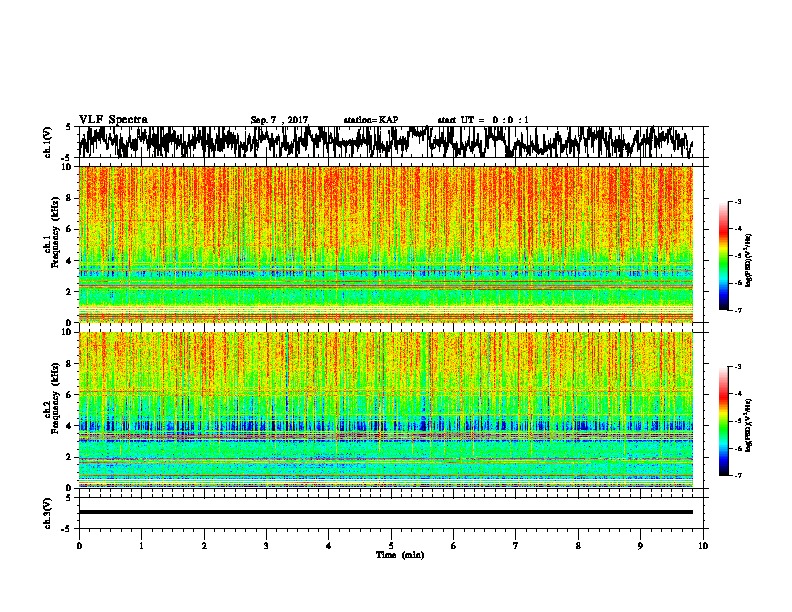Click the "2" minute tick label
The height and width of the screenshot is (612, 792).
(x=204, y=546)
